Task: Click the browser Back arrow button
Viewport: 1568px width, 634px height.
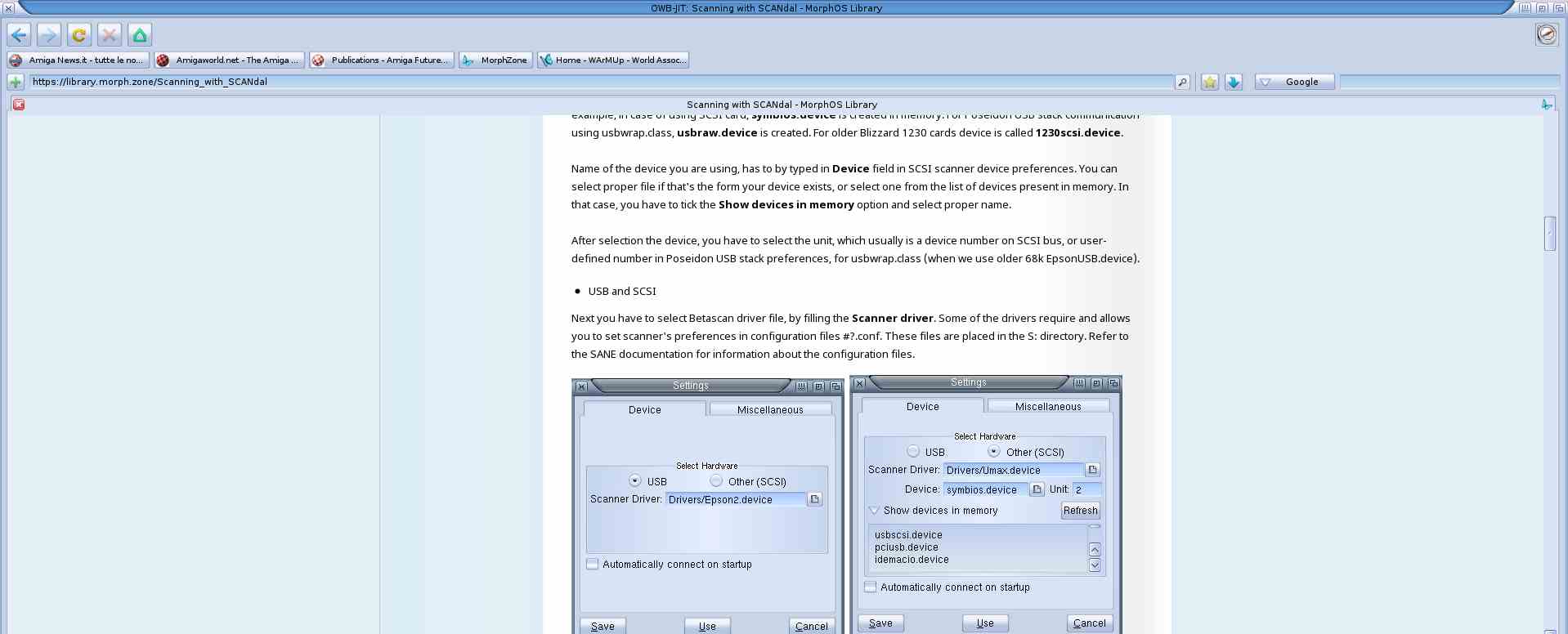Action: coord(20,35)
